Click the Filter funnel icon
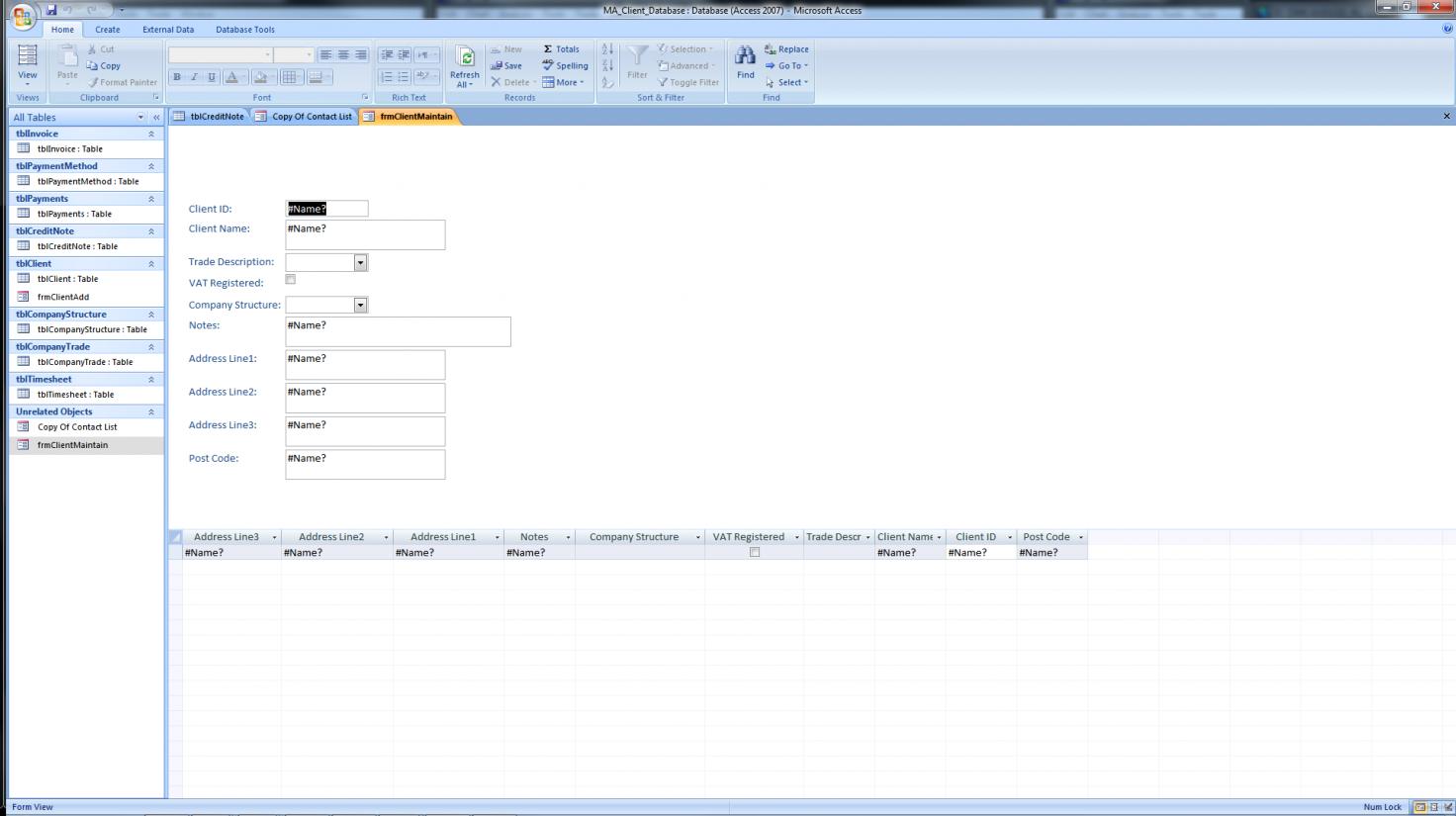The width and height of the screenshot is (1456, 816). 638,57
